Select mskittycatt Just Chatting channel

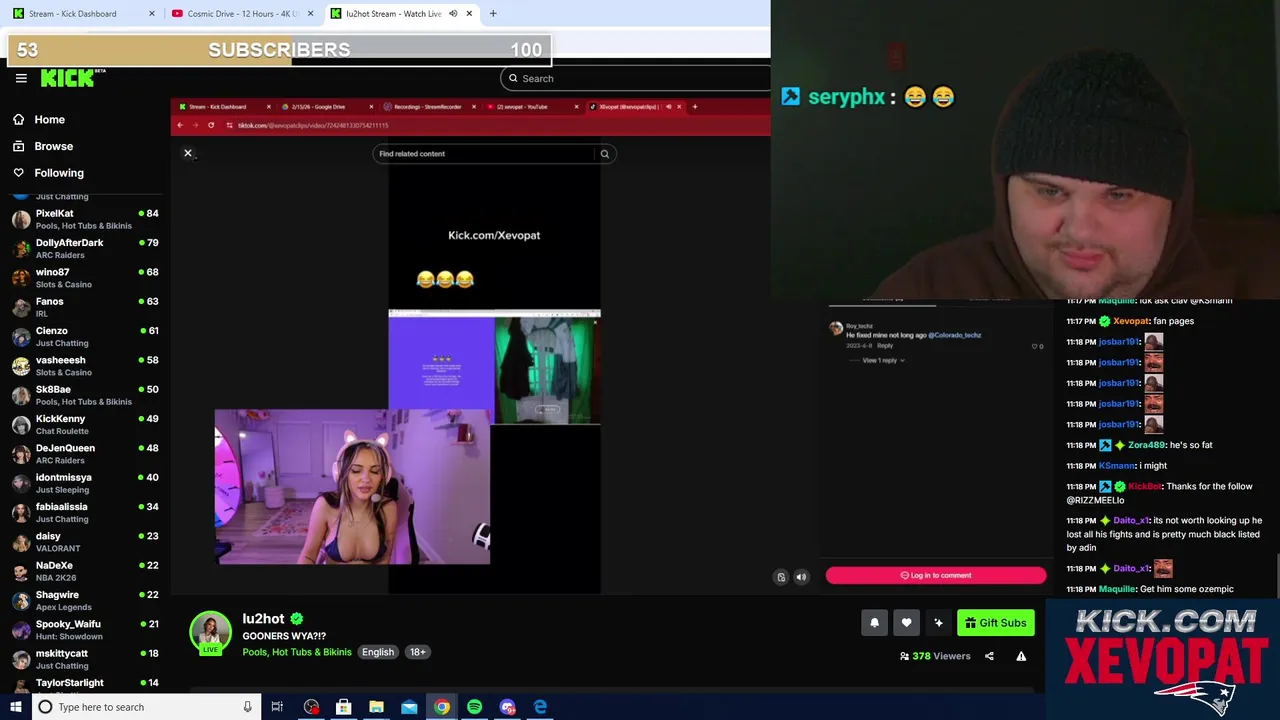point(85,659)
